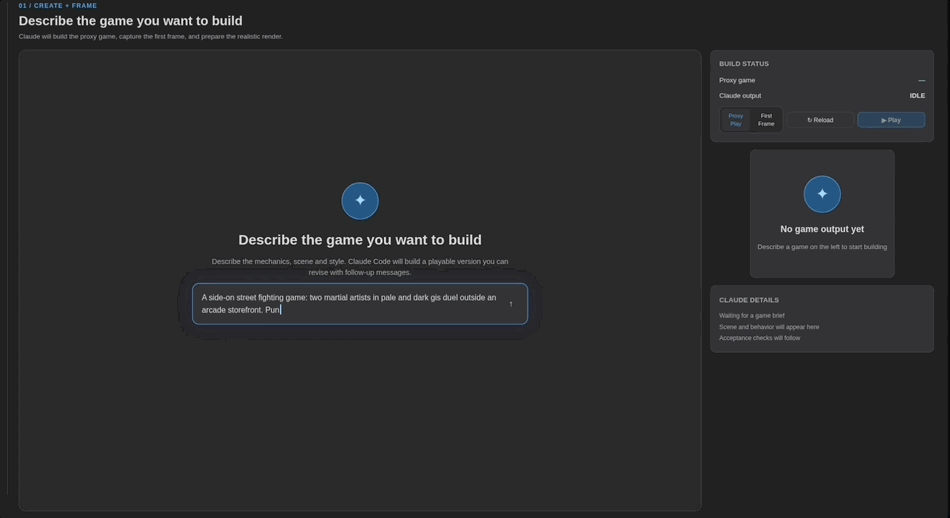Click the dash value beside Proxy game

click(x=921, y=81)
